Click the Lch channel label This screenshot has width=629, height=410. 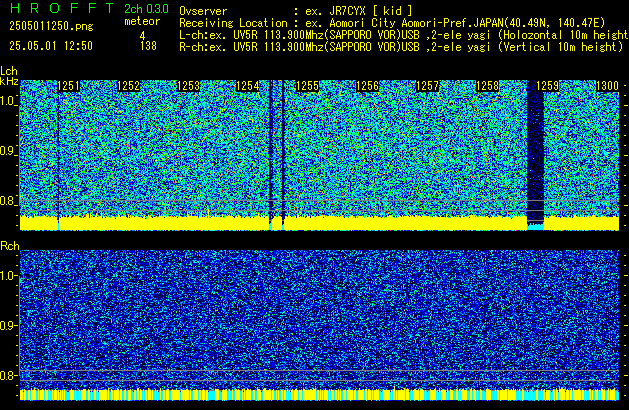coord(9,71)
